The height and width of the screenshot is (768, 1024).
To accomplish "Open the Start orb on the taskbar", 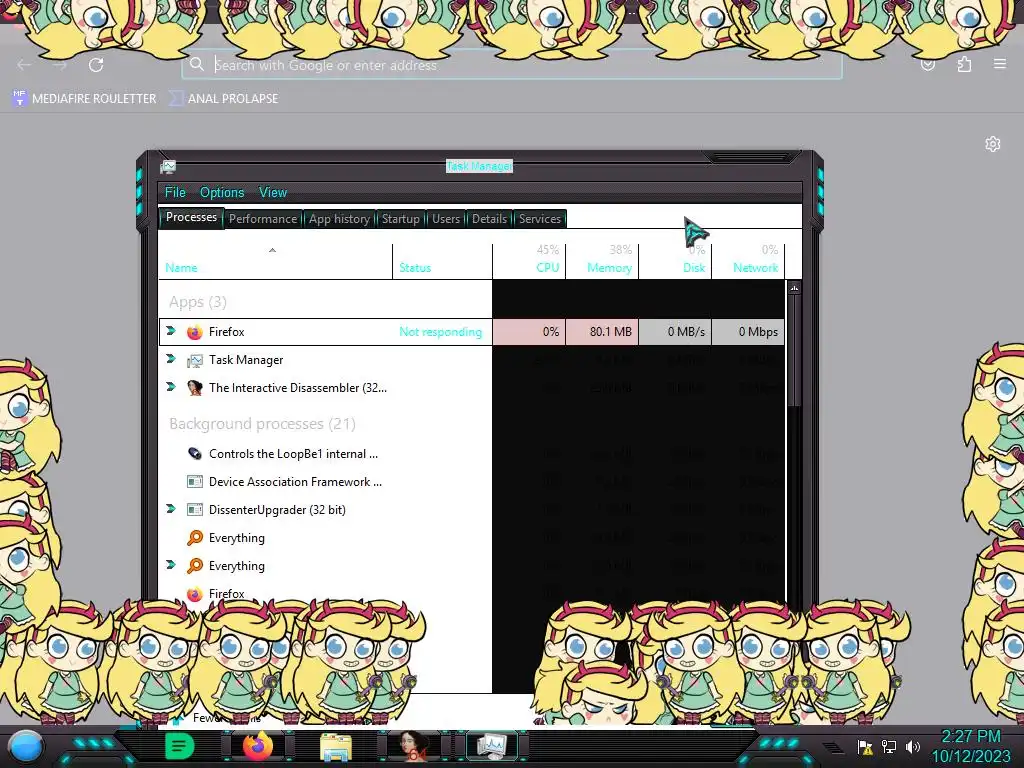I will click(x=26, y=746).
